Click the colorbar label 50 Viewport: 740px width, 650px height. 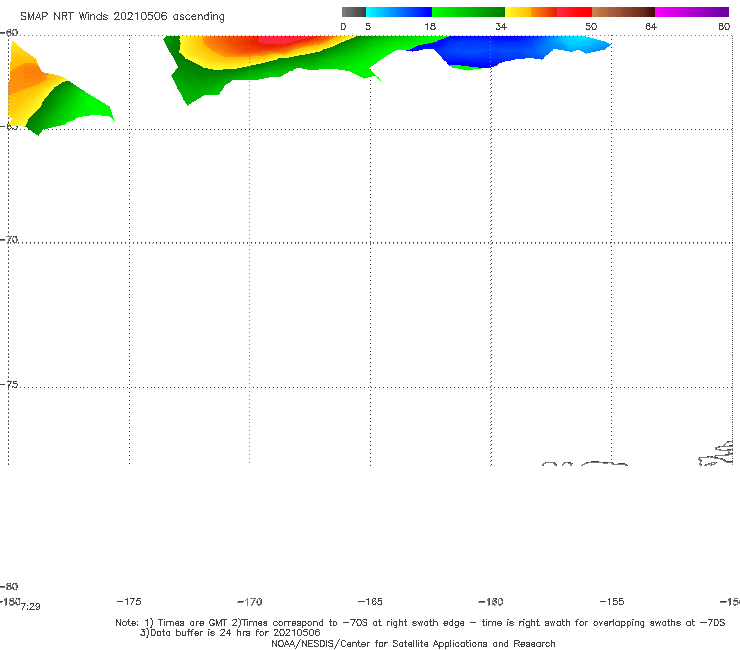pos(591,26)
